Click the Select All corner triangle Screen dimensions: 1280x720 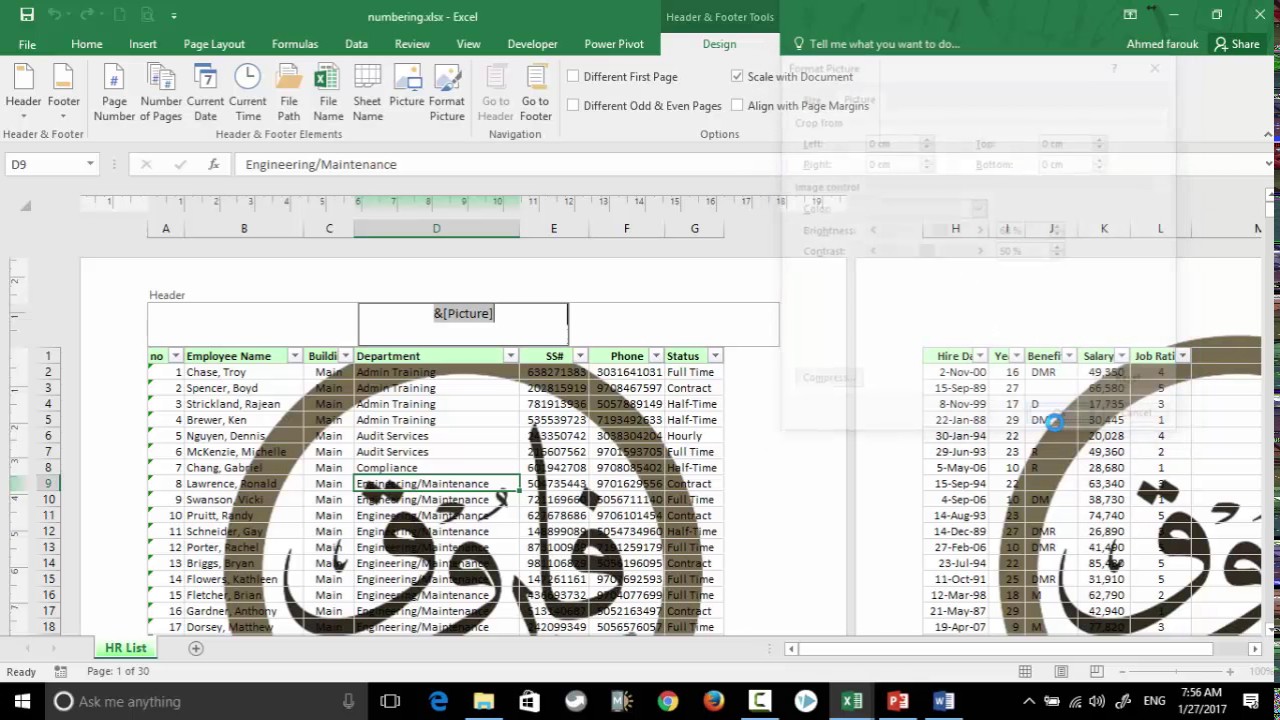tap(25, 206)
